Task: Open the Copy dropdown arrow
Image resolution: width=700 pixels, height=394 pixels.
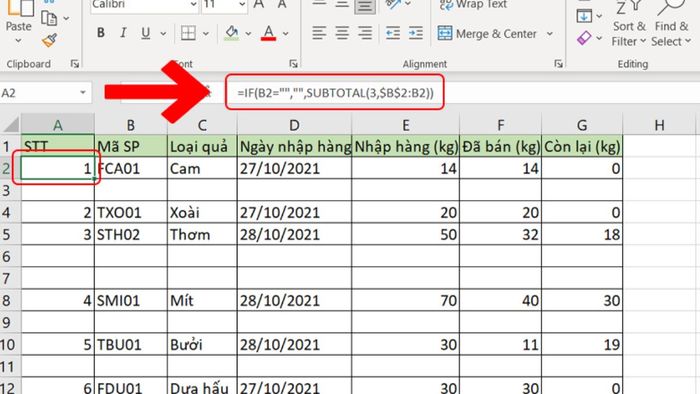Action: pos(67,19)
